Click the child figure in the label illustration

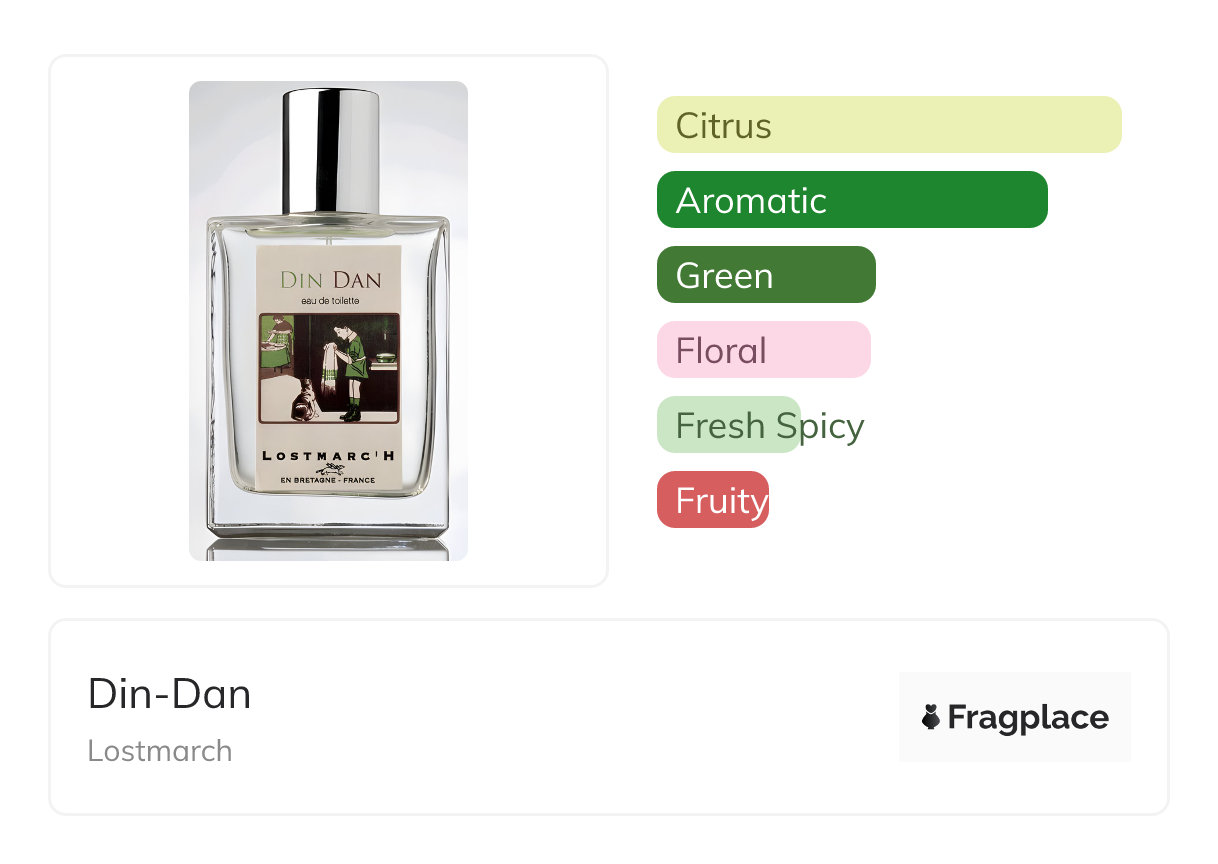tap(346, 370)
